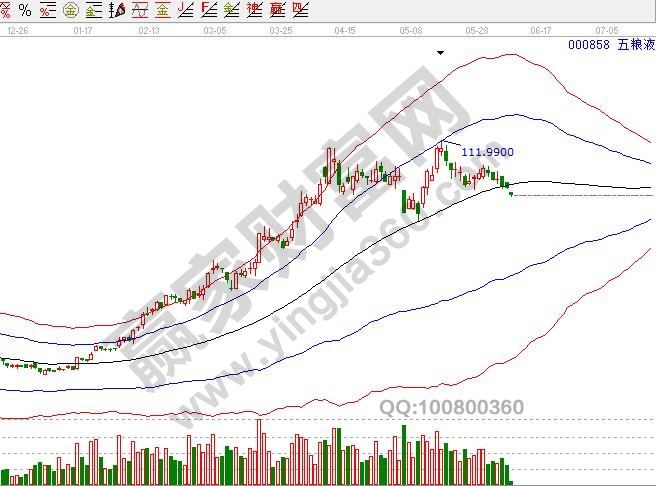Open the fan-shaped drawing tool icon

(x=118, y=10)
